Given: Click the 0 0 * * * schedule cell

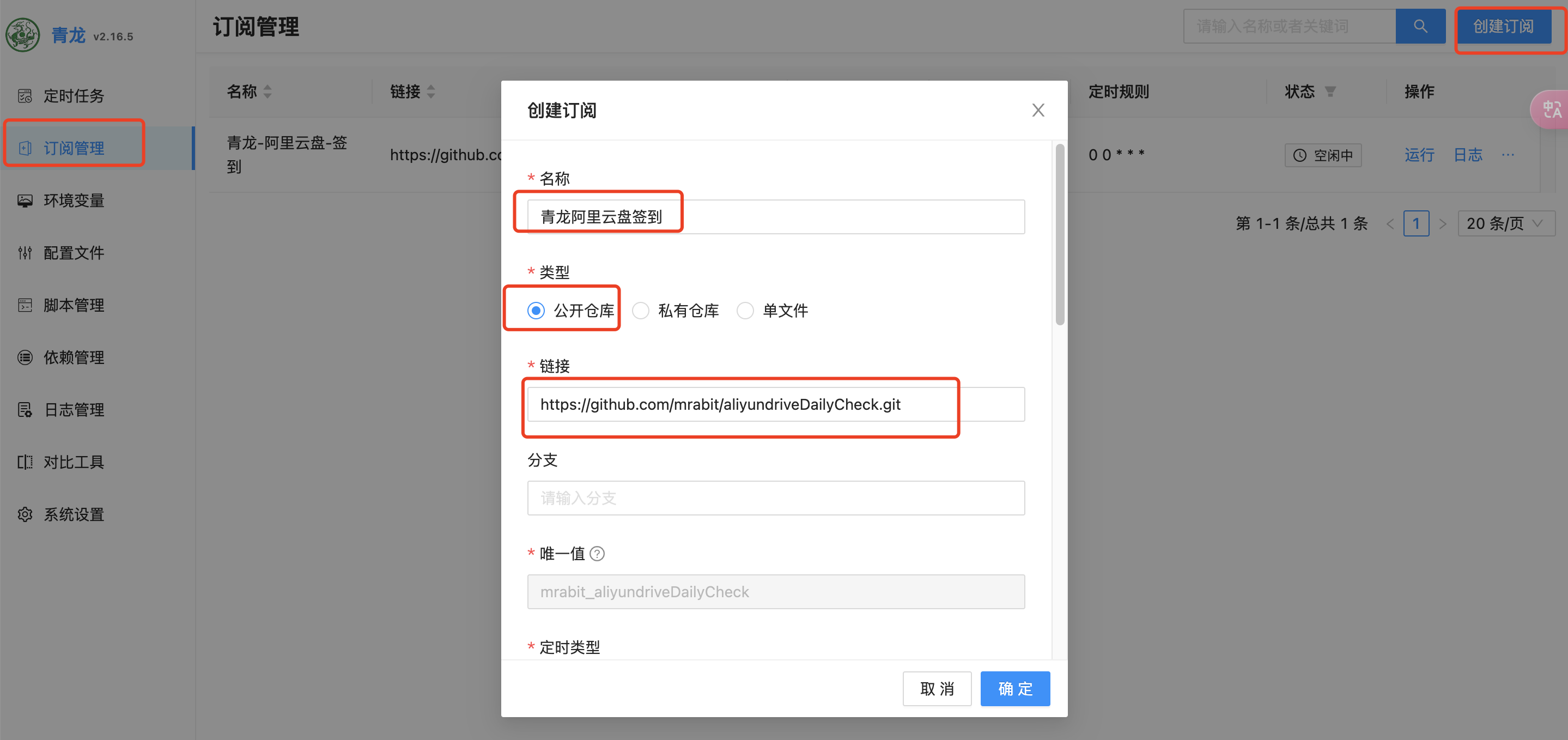Looking at the screenshot, I should 1116,155.
